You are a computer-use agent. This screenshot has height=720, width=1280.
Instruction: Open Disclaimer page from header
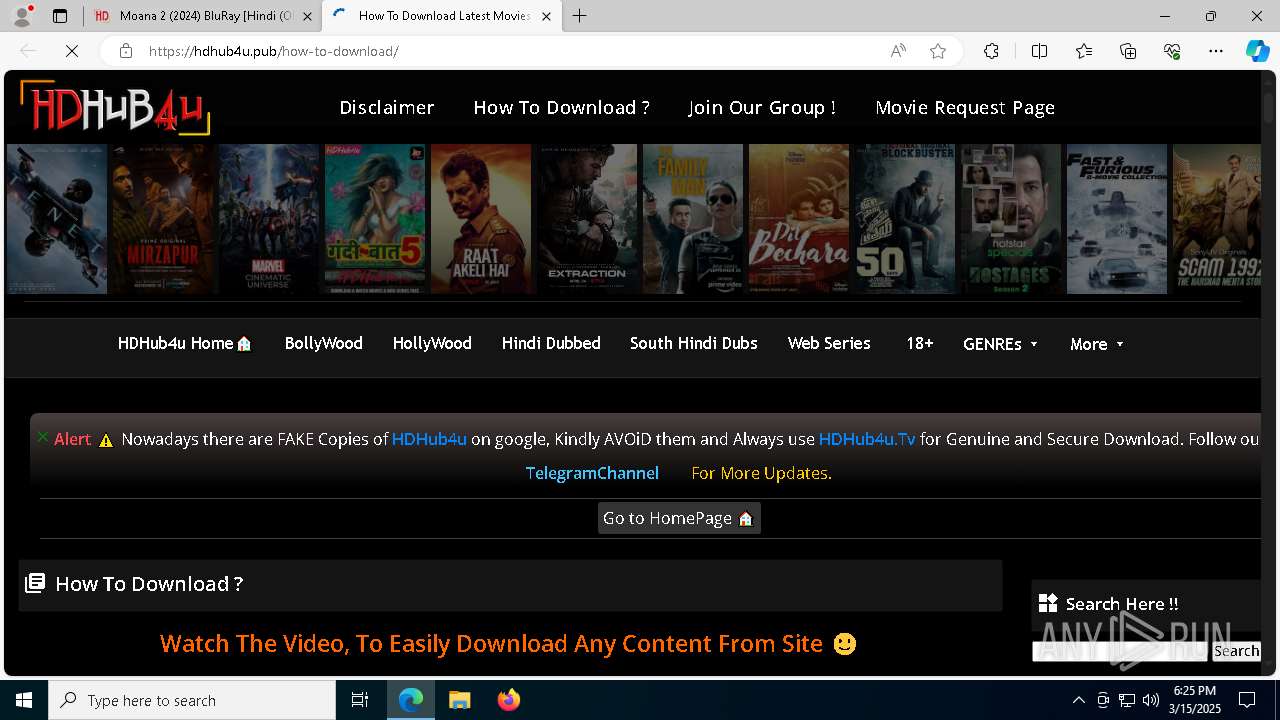click(387, 107)
